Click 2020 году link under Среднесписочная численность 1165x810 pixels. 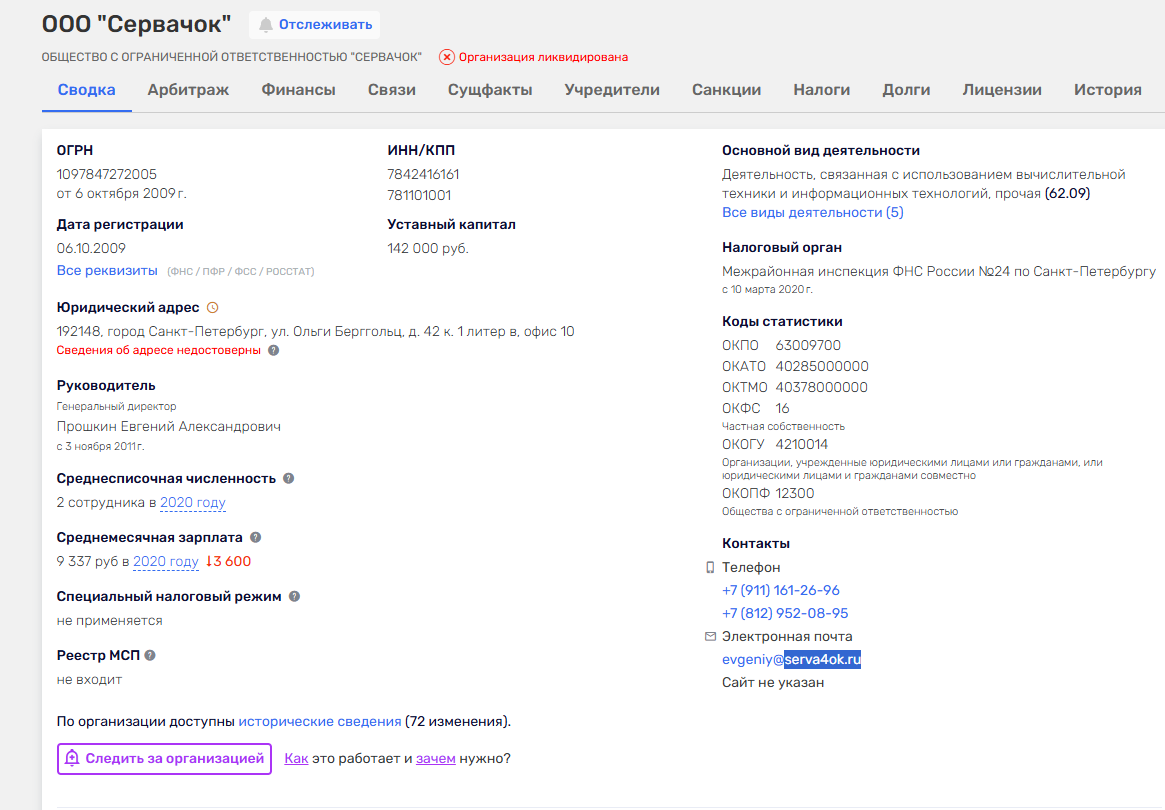click(x=192, y=503)
